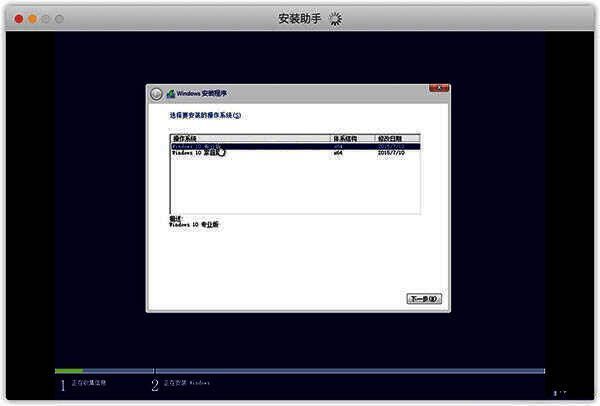Click the 选择要安装的操作系统 label
This screenshot has width=600, height=406.
point(205,115)
